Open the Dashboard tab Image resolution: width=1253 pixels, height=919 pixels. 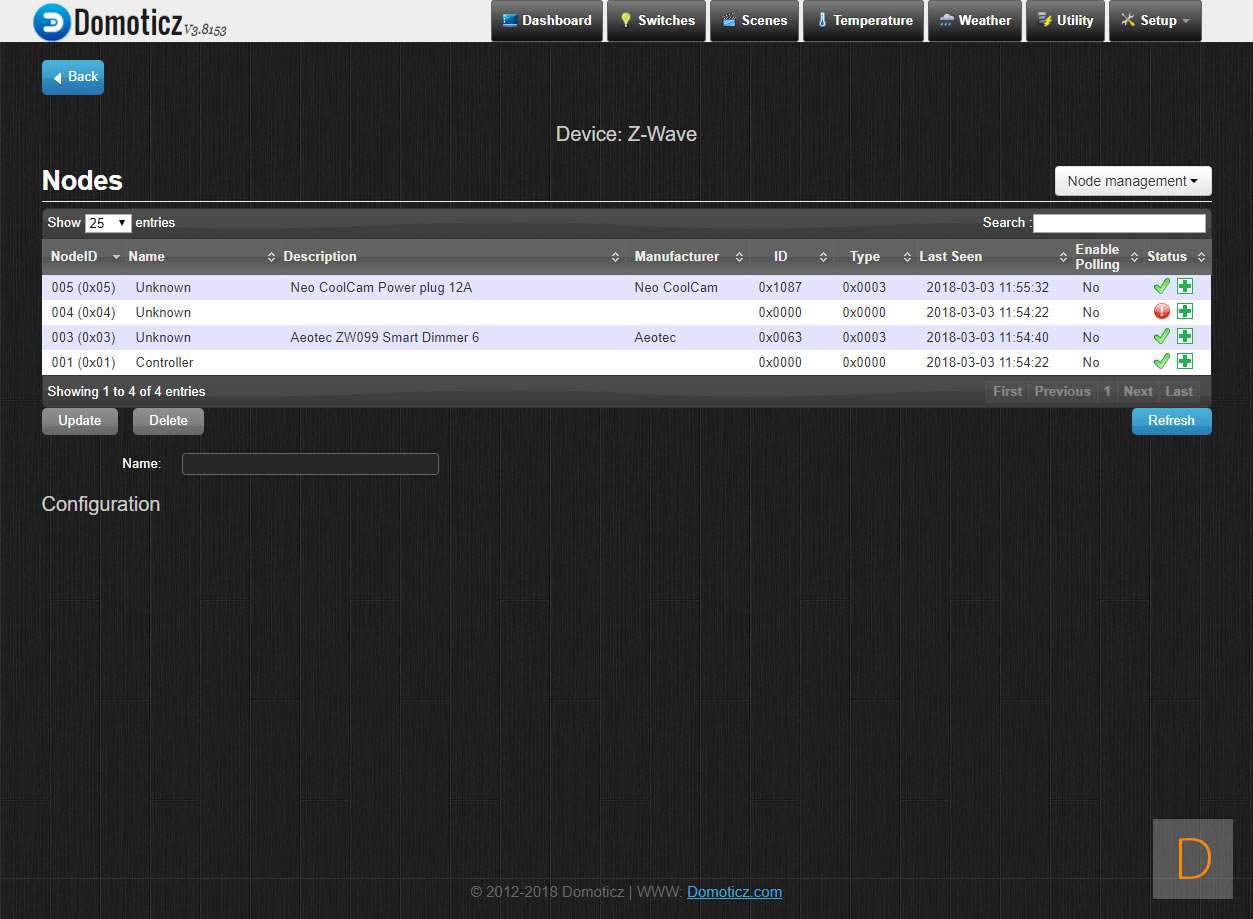pyautogui.click(x=547, y=21)
